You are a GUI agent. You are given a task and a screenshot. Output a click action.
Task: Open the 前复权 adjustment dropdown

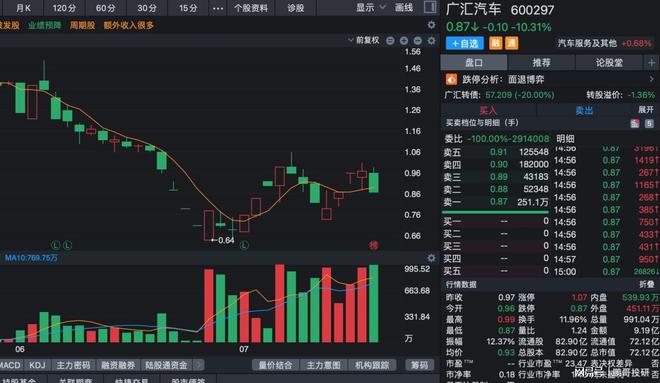pyautogui.click(x=364, y=40)
